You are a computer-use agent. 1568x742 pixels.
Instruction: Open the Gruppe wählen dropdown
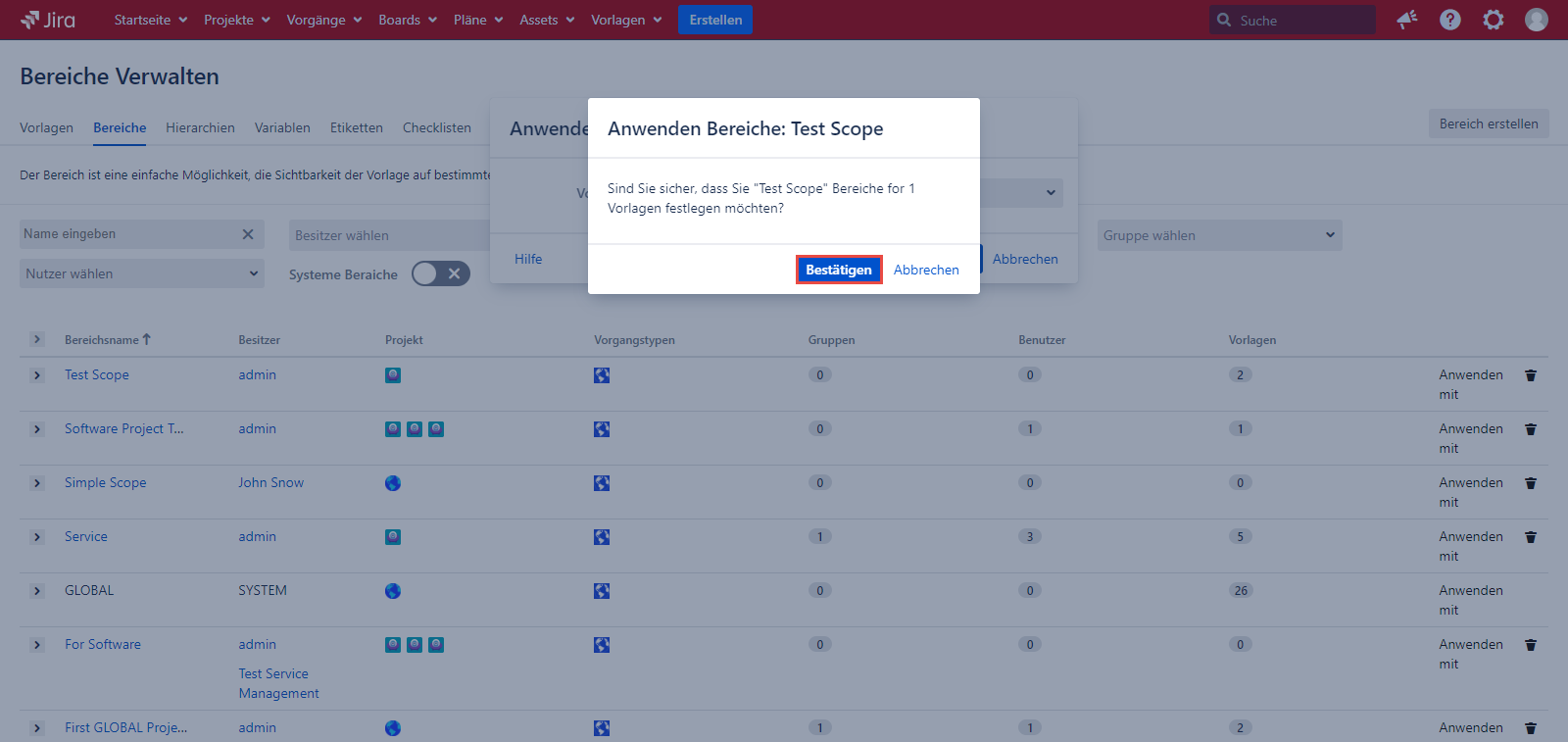click(1219, 235)
